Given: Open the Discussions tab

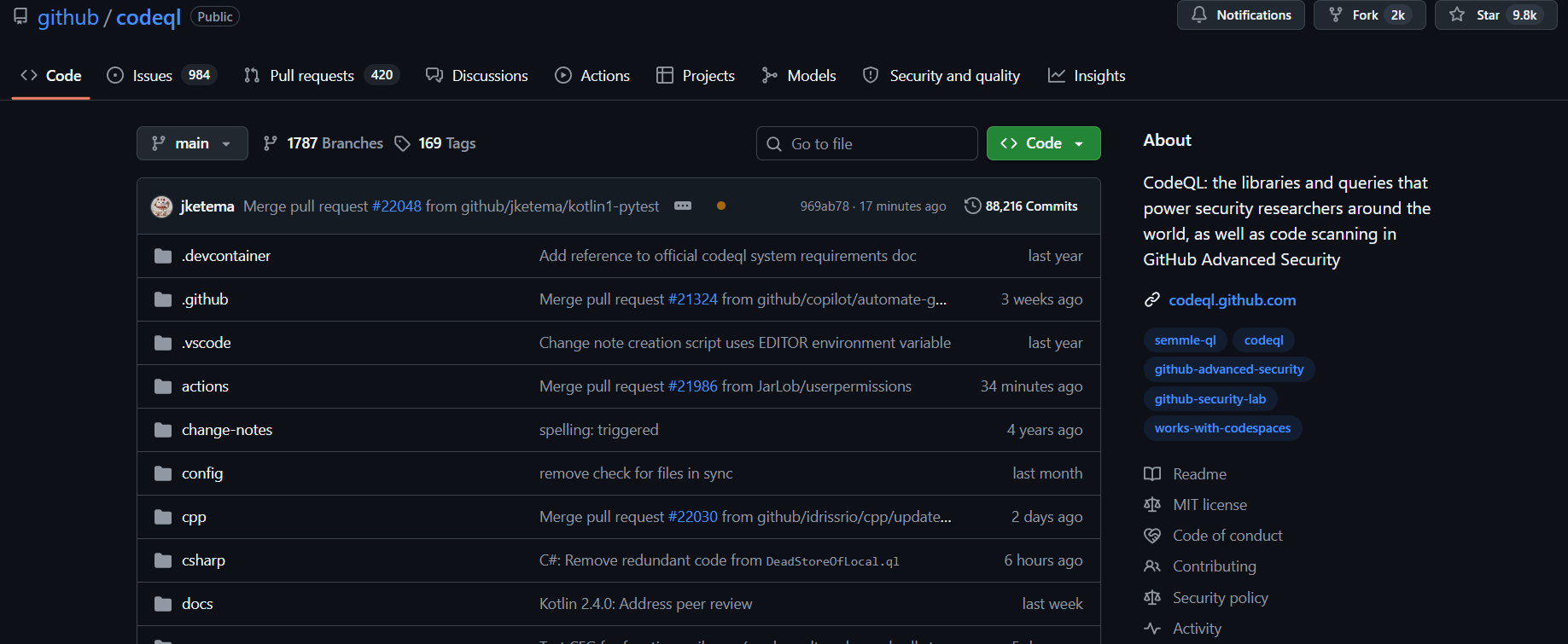Looking at the screenshot, I should point(476,76).
